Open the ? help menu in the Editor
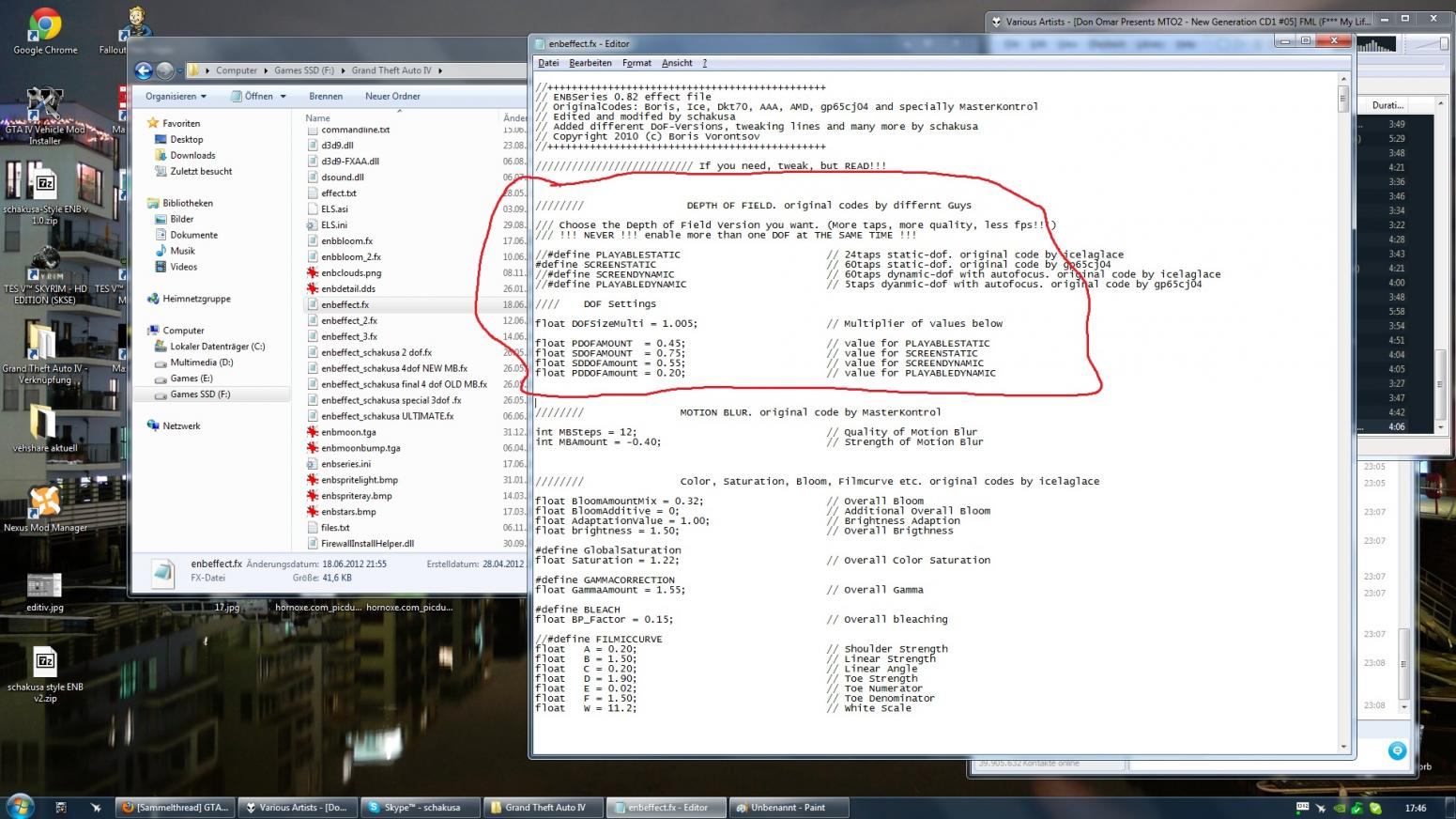The height and width of the screenshot is (819, 1456). (704, 63)
